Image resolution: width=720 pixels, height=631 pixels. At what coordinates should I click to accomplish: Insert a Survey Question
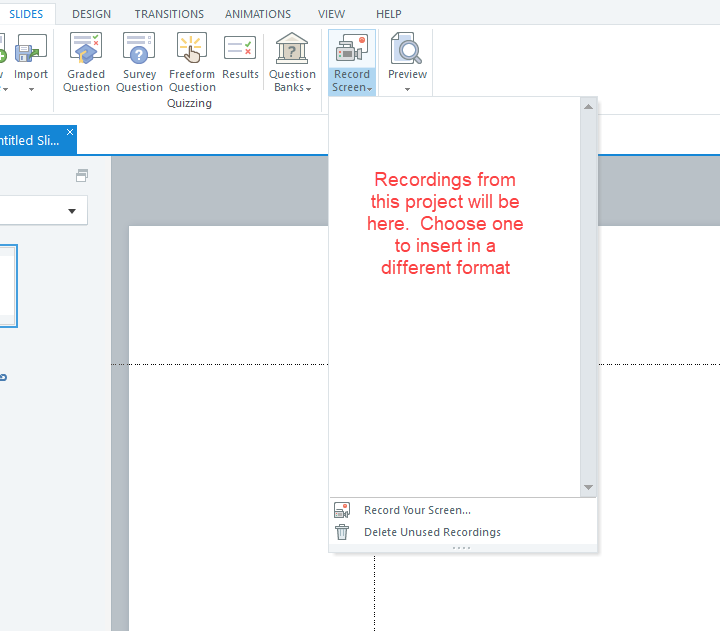point(139,48)
